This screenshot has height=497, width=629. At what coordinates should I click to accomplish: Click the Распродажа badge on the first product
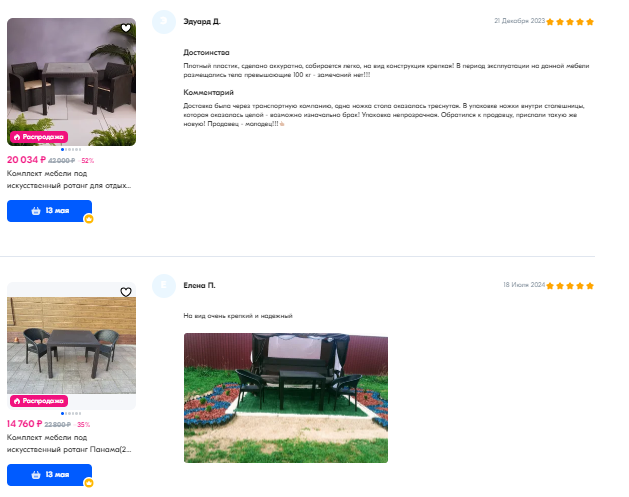[x=39, y=137]
